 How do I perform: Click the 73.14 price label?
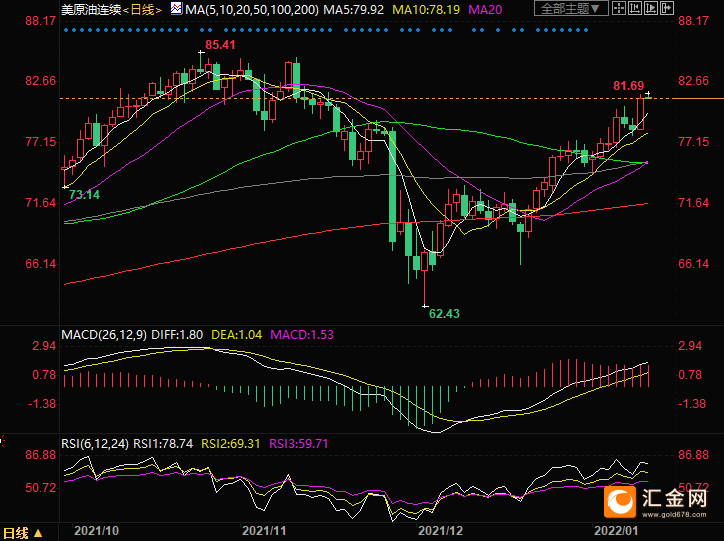click(84, 195)
